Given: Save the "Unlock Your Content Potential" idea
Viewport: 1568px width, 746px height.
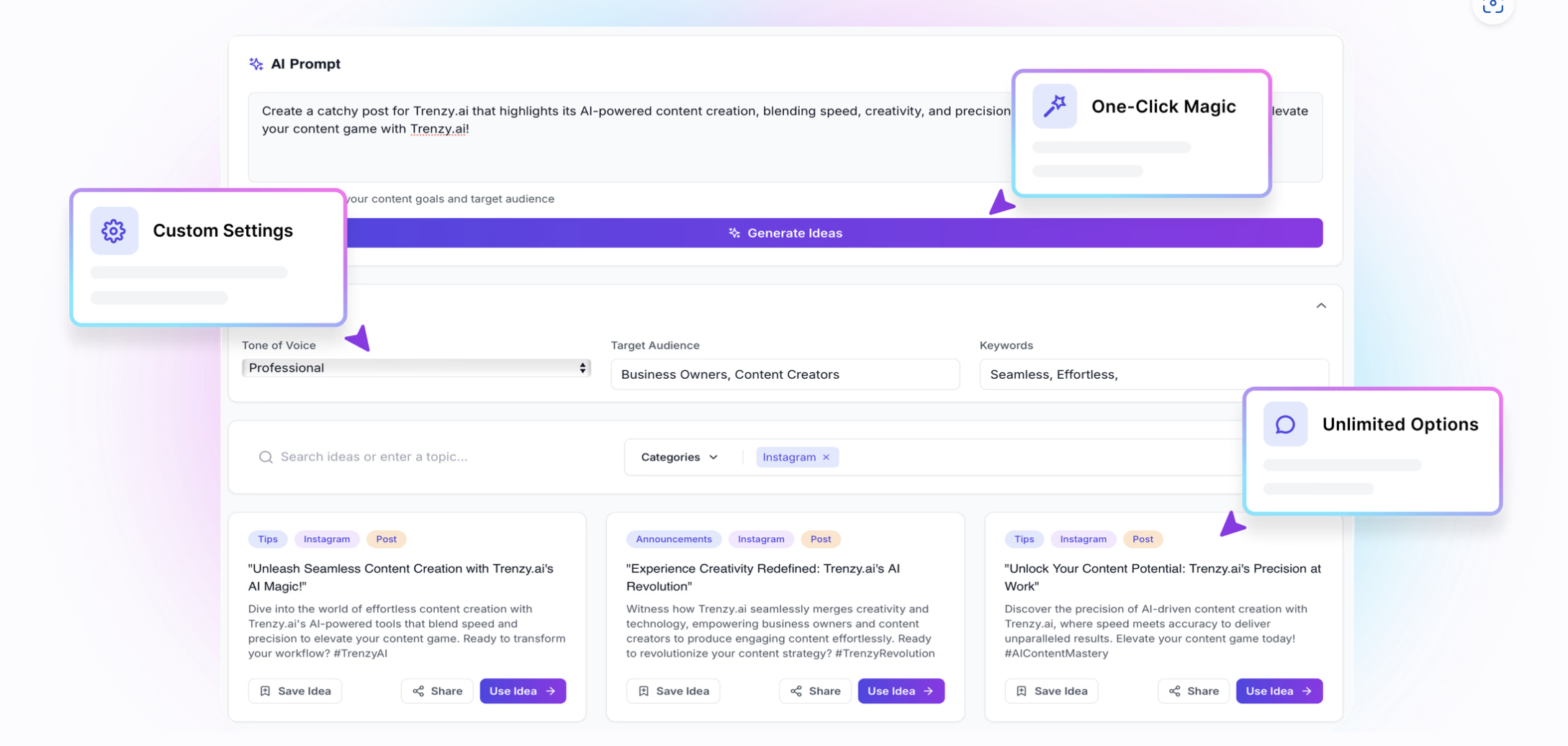Looking at the screenshot, I should [x=1051, y=691].
